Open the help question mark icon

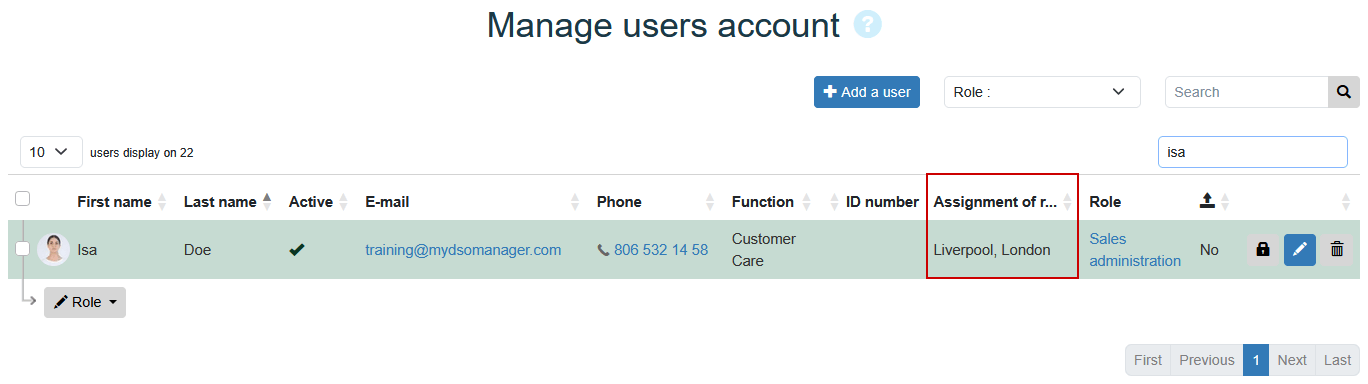(x=867, y=25)
